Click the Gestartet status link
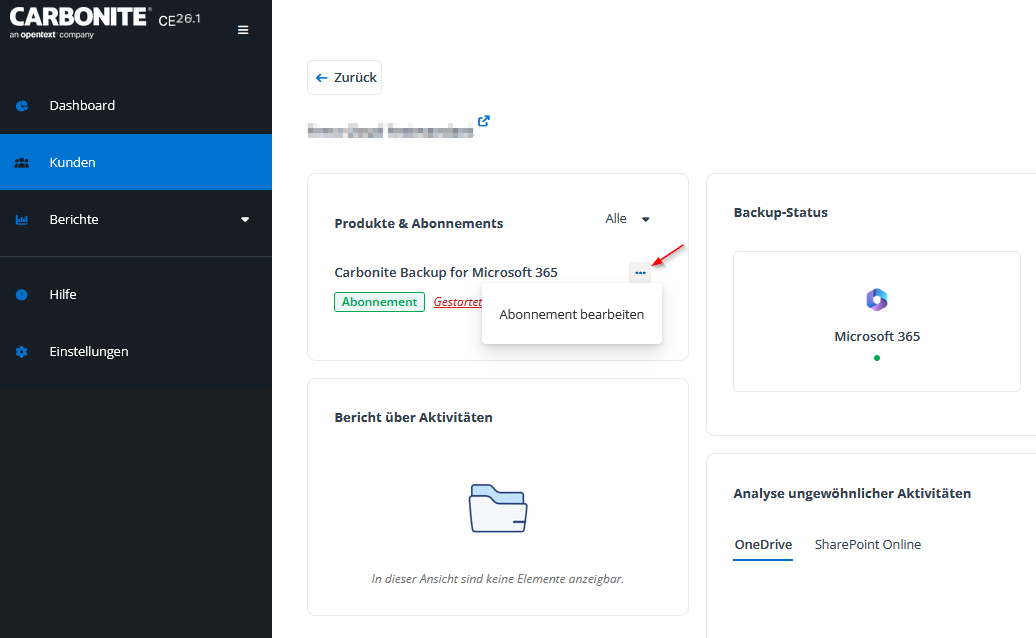Screen dimensions: 1036x638 (457, 302)
